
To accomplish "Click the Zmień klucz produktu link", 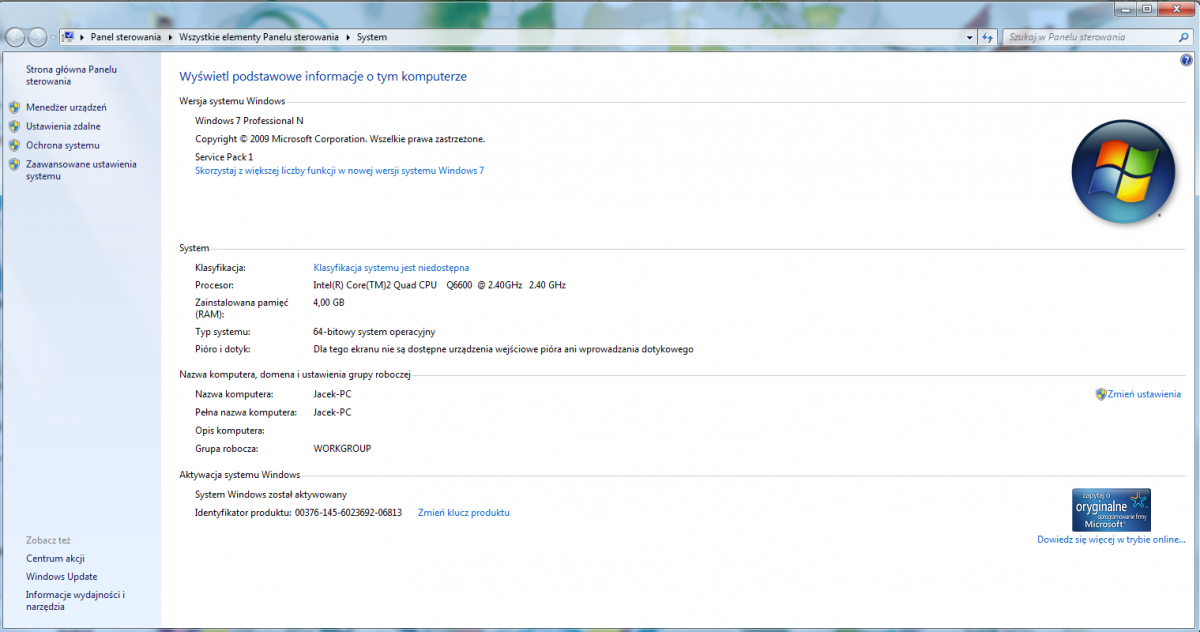I will pos(463,513).
